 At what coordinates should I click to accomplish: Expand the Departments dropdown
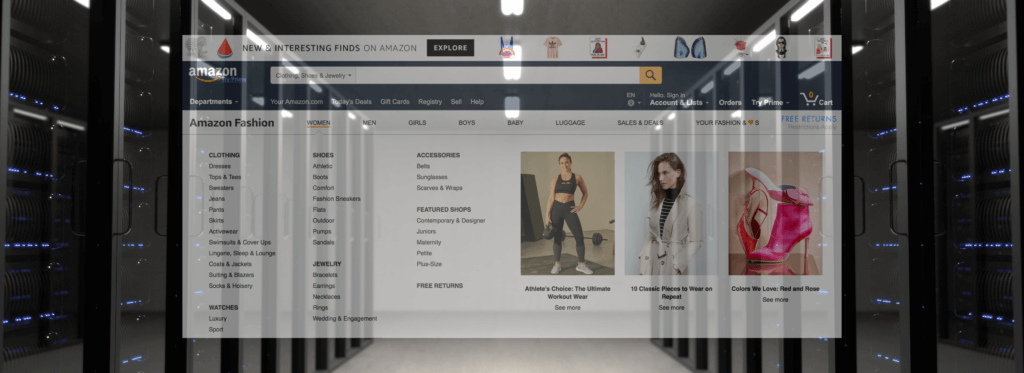tap(214, 102)
